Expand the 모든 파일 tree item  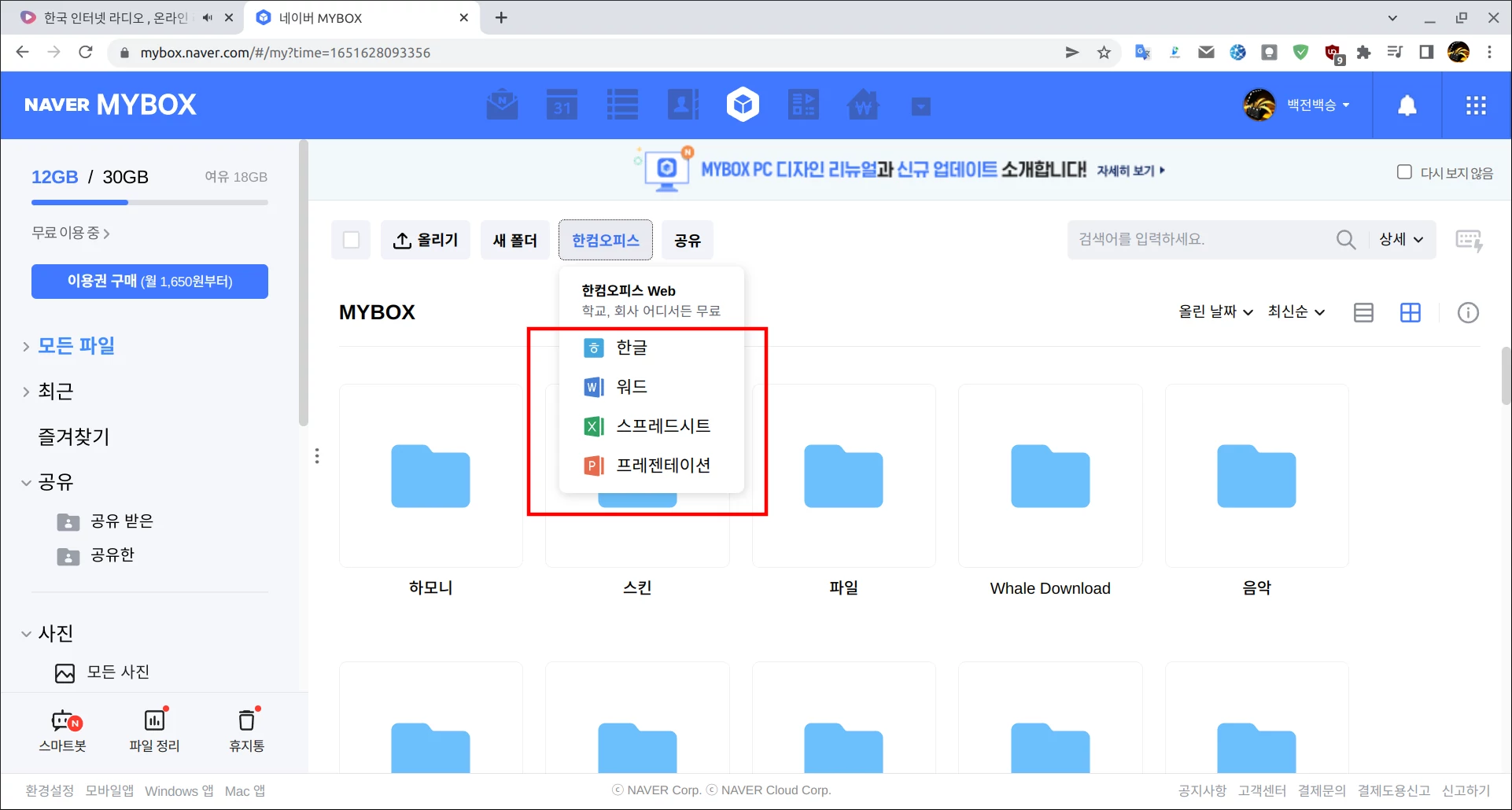coord(26,346)
